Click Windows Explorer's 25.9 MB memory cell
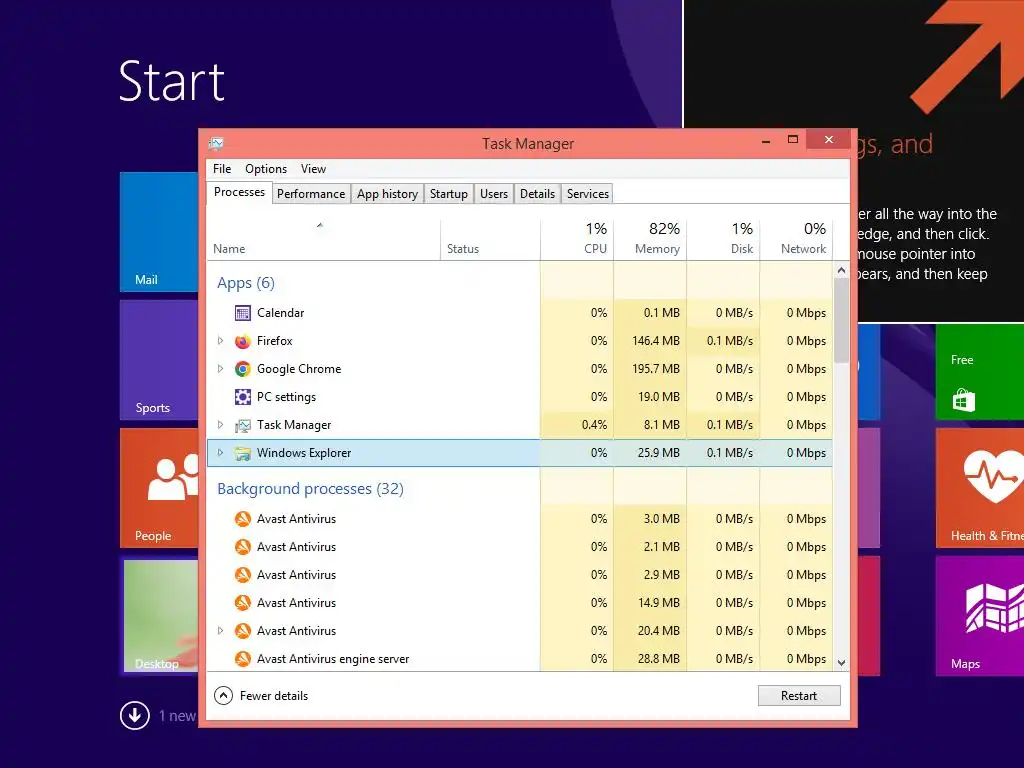 650,453
